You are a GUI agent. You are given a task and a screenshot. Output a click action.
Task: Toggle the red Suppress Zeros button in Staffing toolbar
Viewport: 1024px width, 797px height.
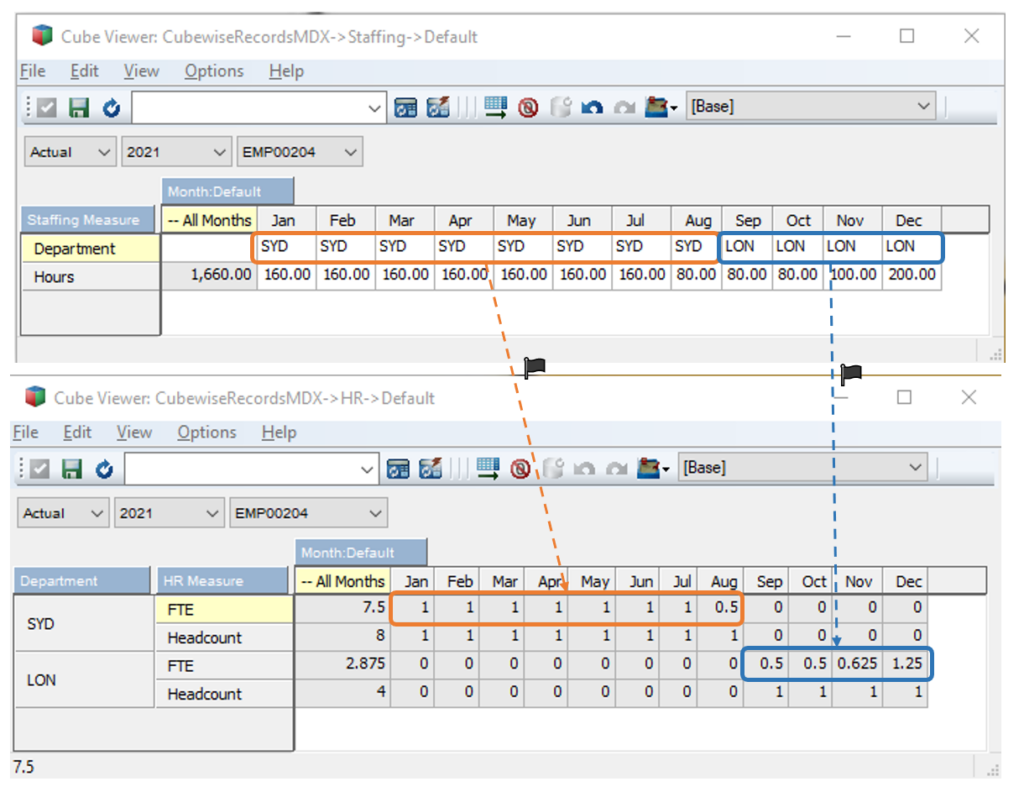(x=528, y=108)
